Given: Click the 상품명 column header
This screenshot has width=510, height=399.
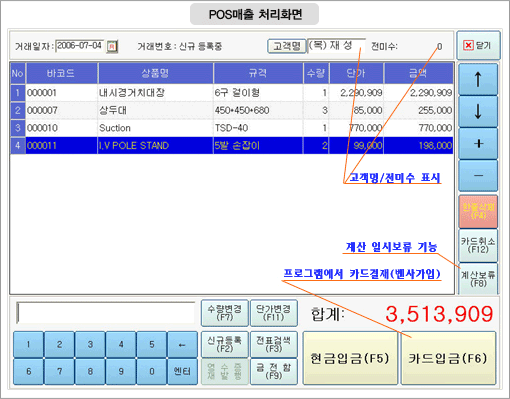Looking at the screenshot, I should pyautogui.click(x=155, y=73).
